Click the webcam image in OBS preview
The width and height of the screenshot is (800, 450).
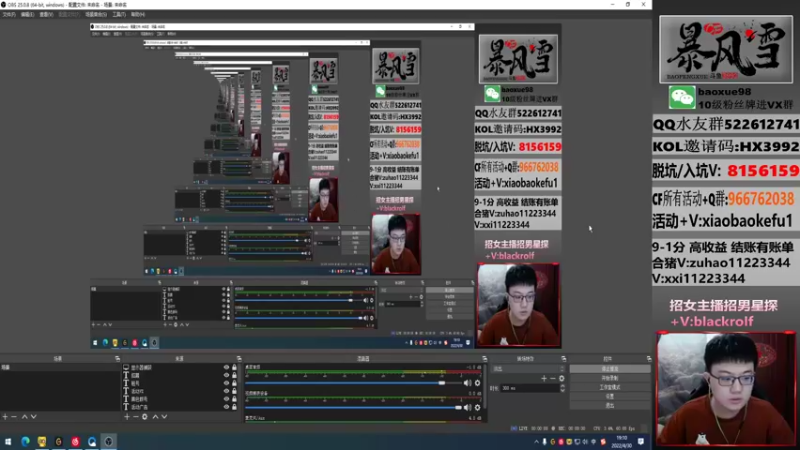(518, 305)
